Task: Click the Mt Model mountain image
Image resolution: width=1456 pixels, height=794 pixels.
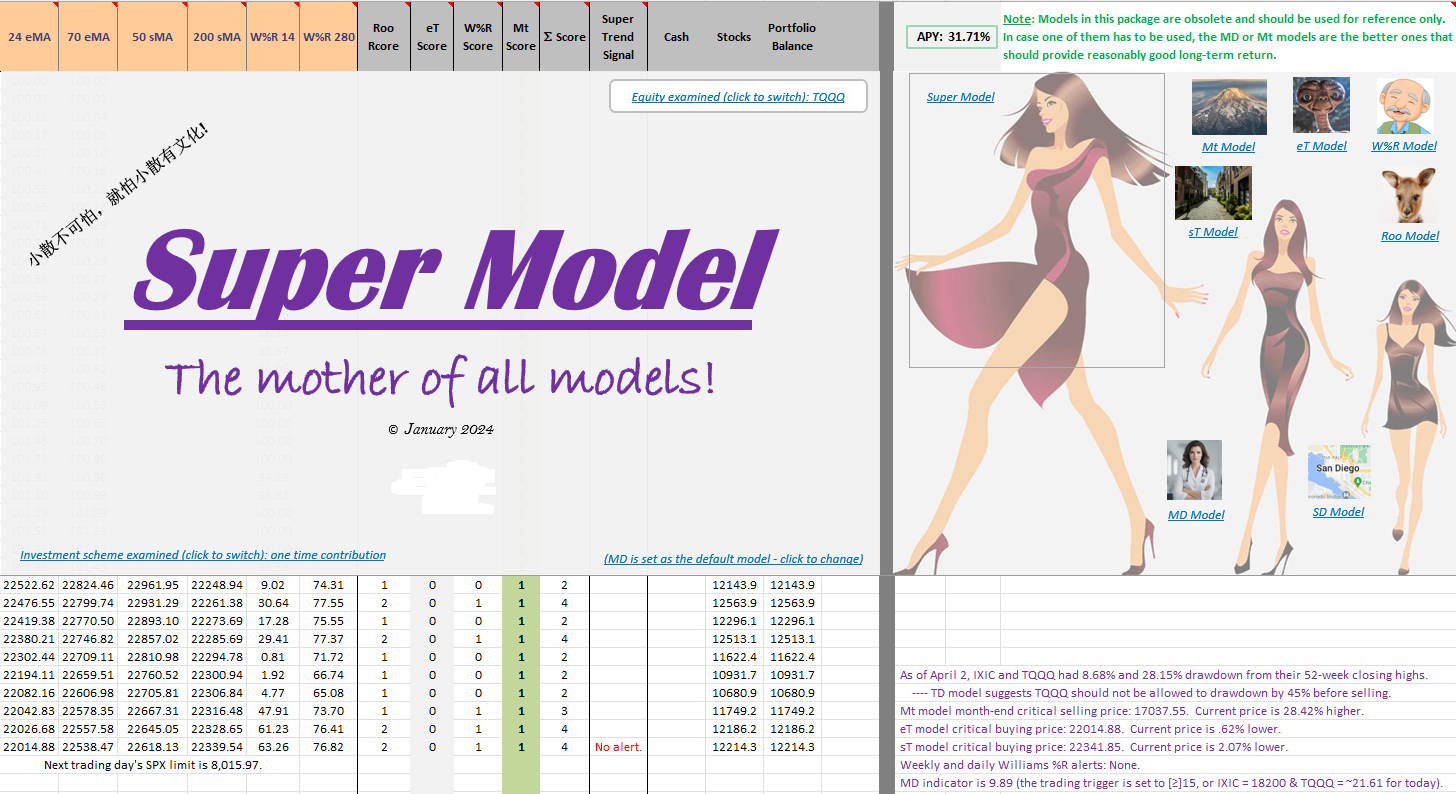Action: pos(1228,107)
